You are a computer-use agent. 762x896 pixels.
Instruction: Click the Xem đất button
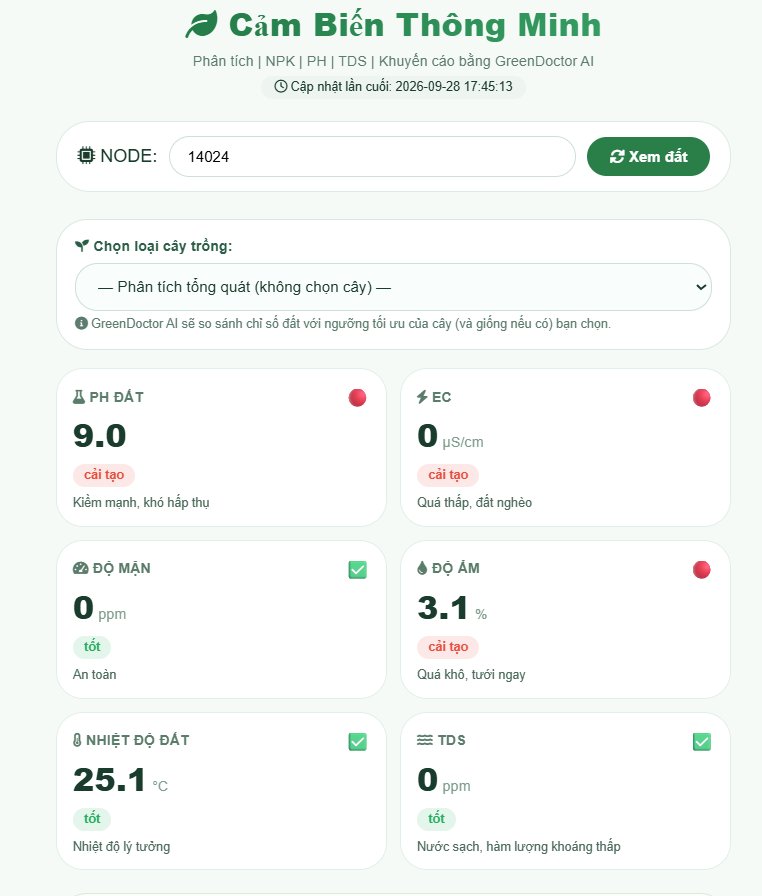[x=648, y=157]
